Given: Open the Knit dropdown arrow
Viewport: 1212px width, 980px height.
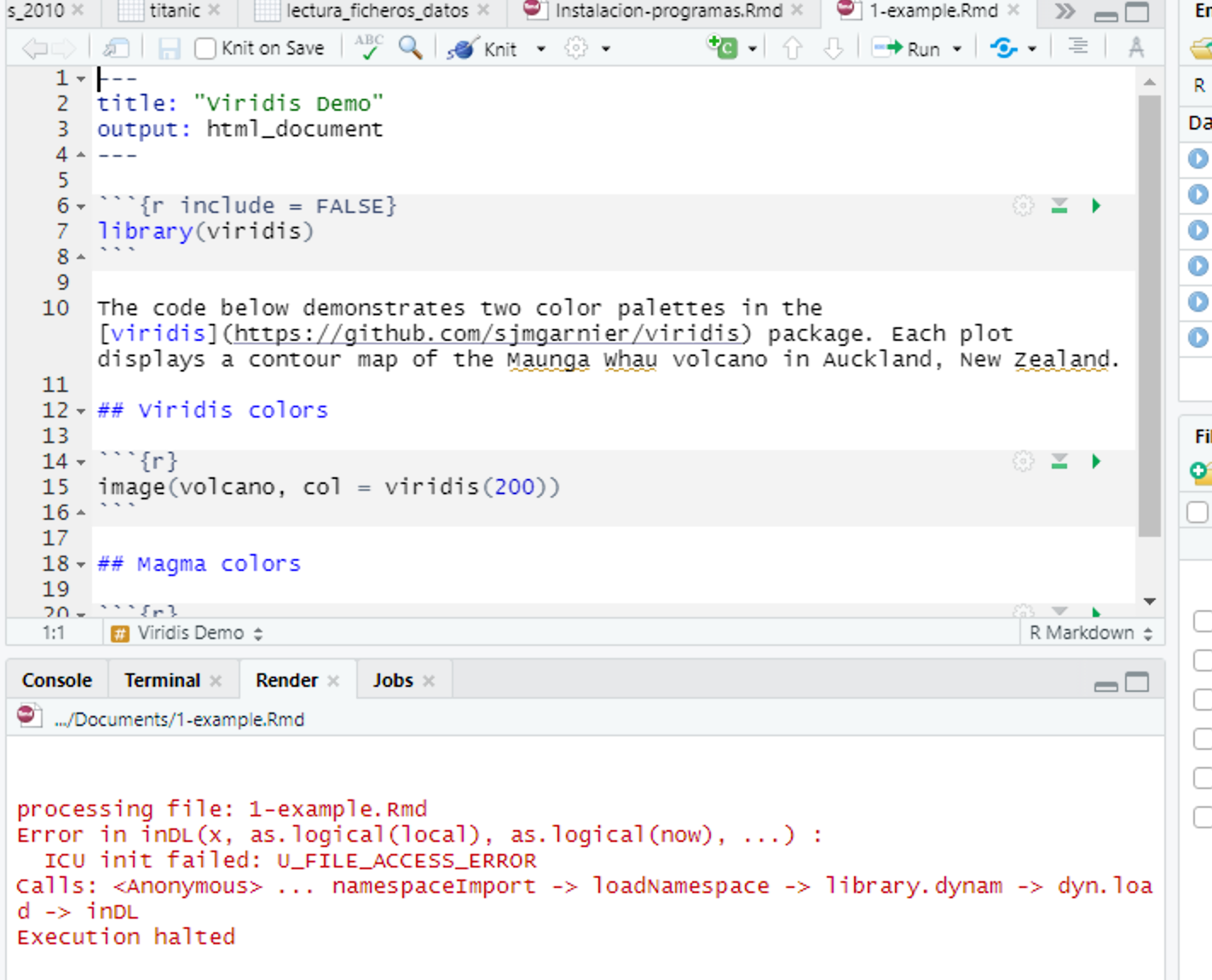Looking at the screenshot, I should (x=541, y=49).
